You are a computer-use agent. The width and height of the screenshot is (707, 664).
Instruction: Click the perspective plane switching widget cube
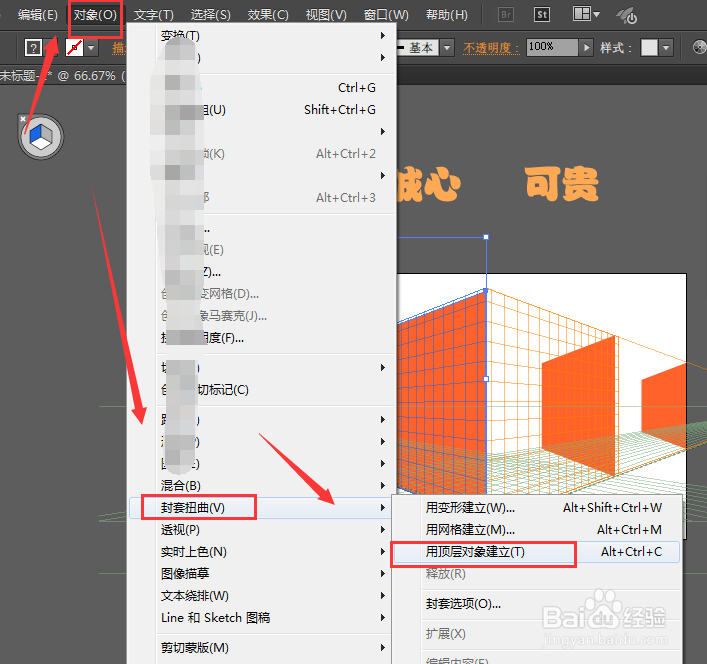tap(41, 137)
